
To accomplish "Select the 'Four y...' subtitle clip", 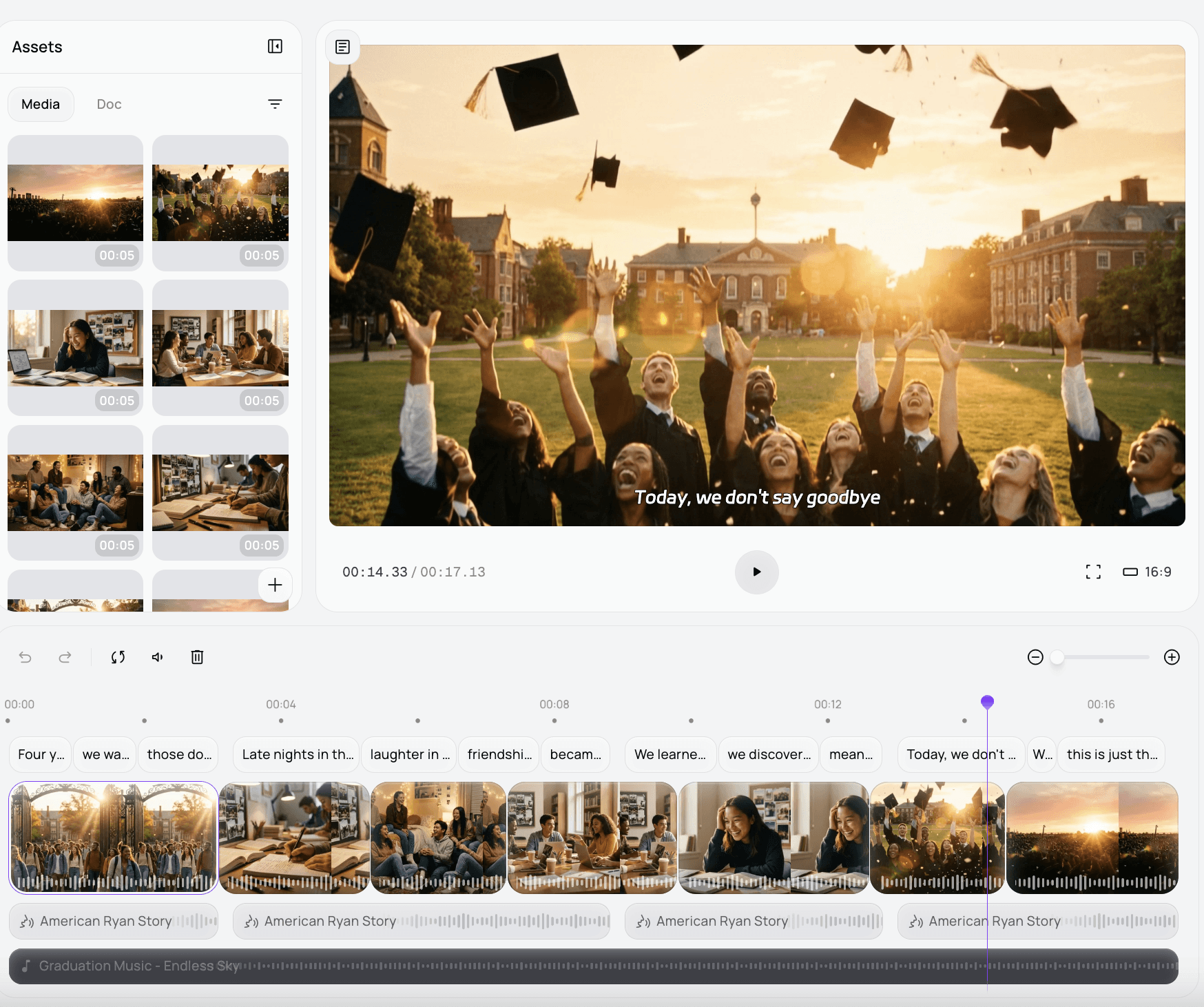I will [x=41, y=754].
